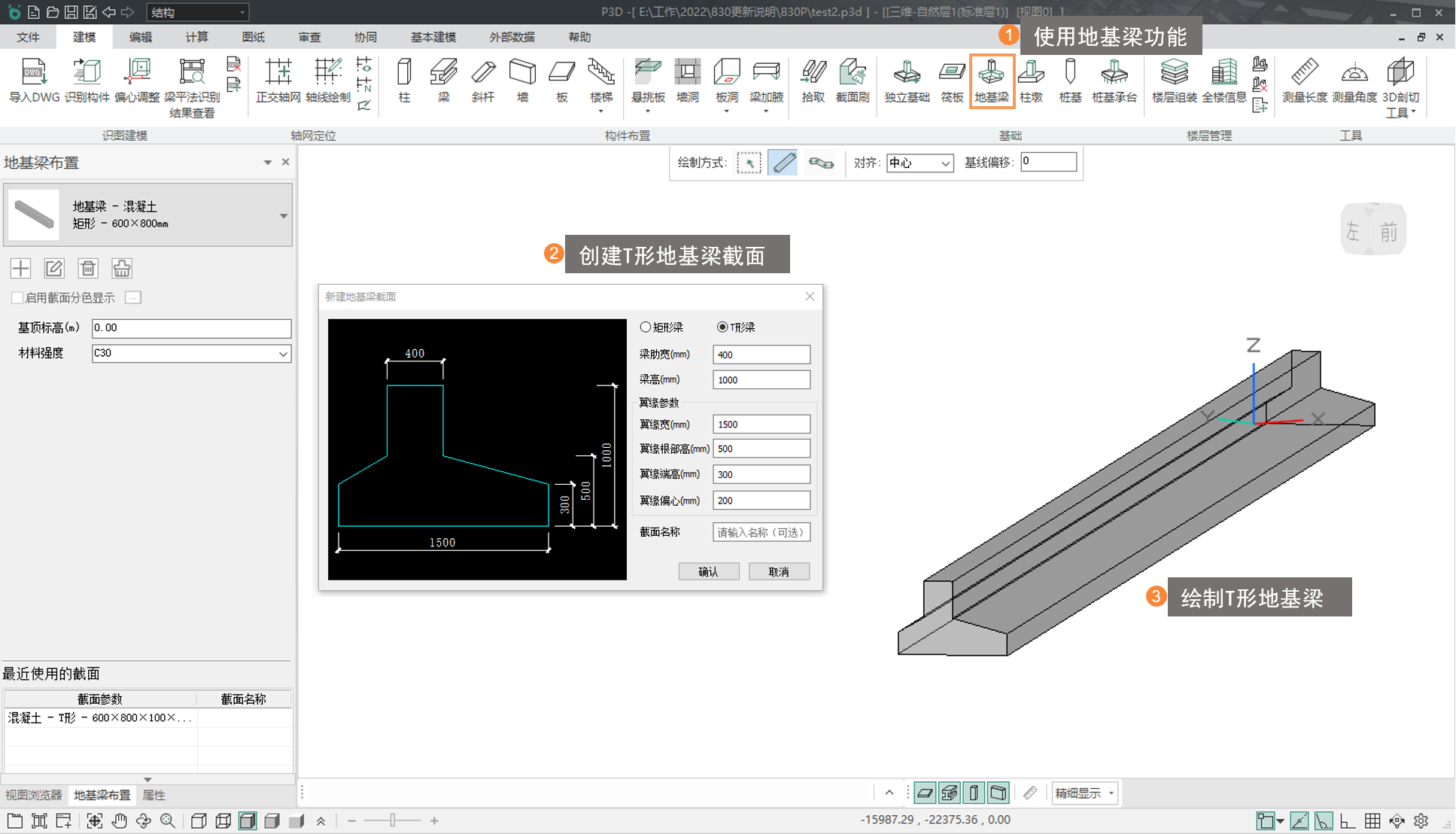Open the 计算 ribbon tab

[196, 37]
